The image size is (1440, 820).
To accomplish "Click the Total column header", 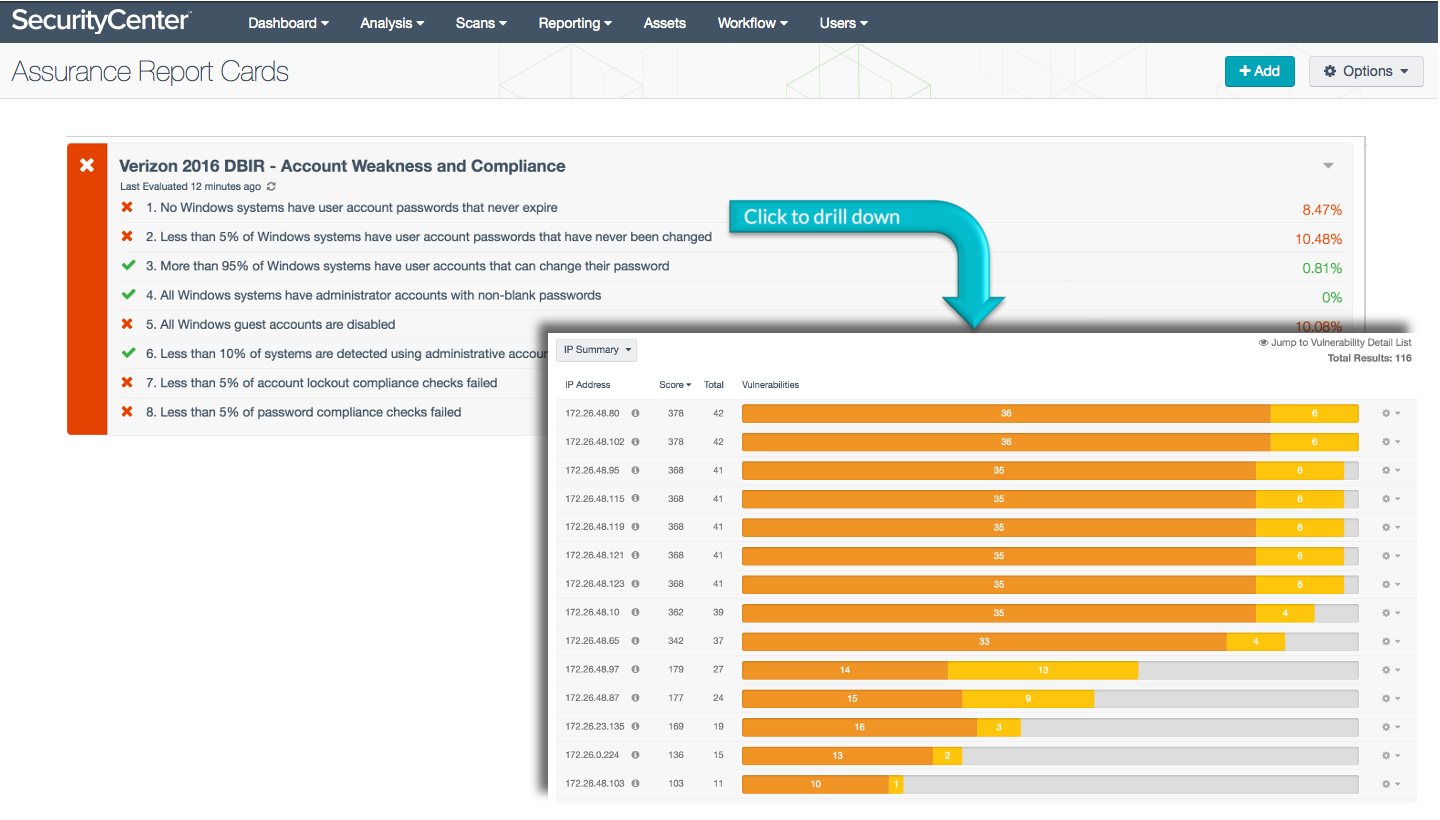I will 714,385.
